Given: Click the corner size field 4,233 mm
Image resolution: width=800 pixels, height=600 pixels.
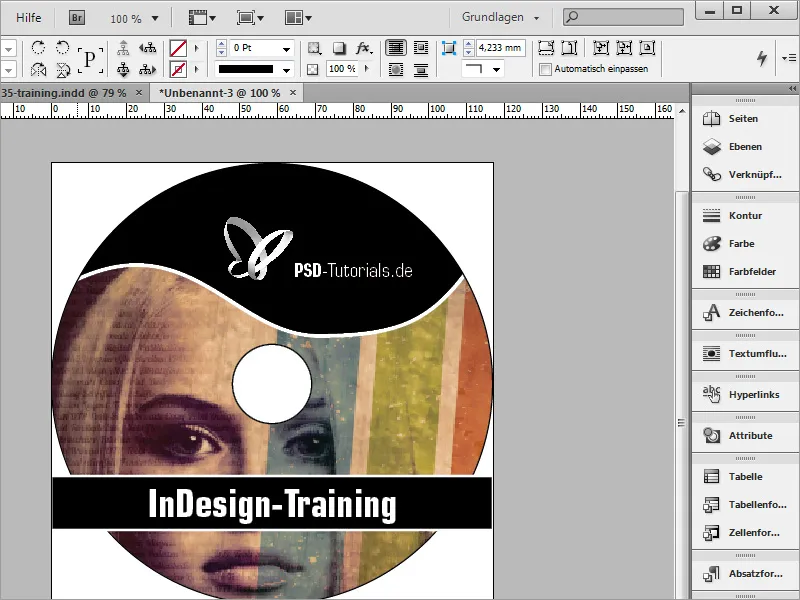Looking at the screenshot, I should click(500, 48).
